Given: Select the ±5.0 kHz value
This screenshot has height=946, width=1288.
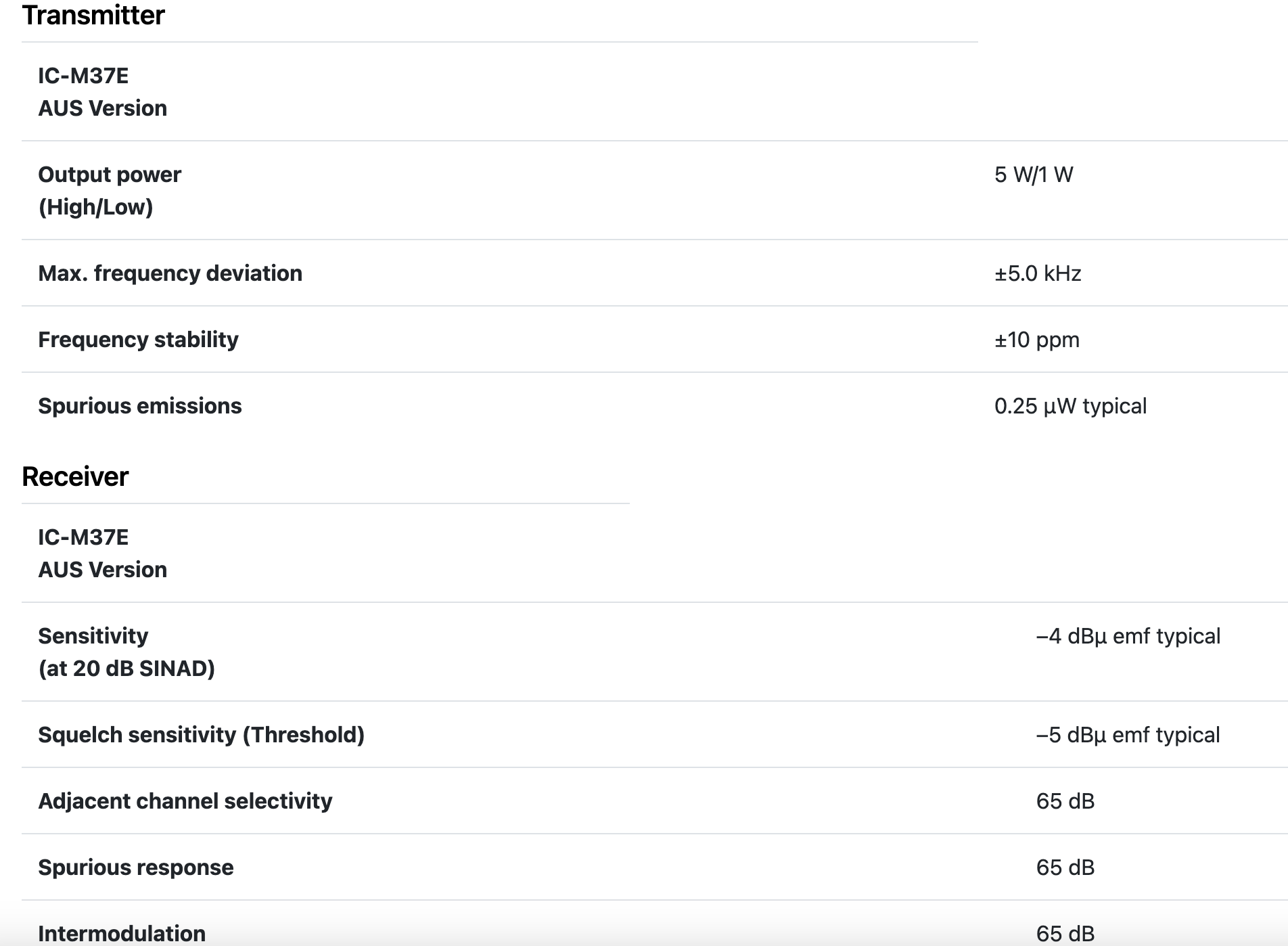Looking at the screenshot, I should [x=1038, y=273].
